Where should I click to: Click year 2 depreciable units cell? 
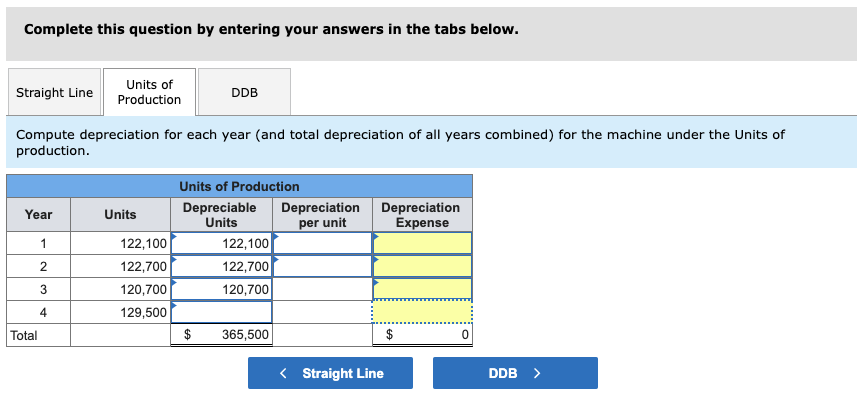point(221,266)
